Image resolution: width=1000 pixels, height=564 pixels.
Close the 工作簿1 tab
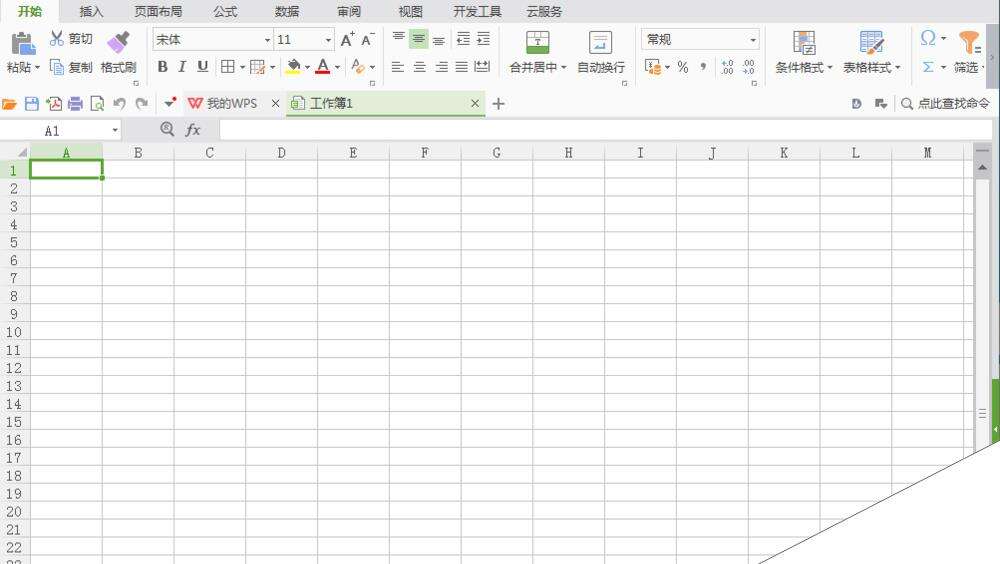click(x=474, y=103)
